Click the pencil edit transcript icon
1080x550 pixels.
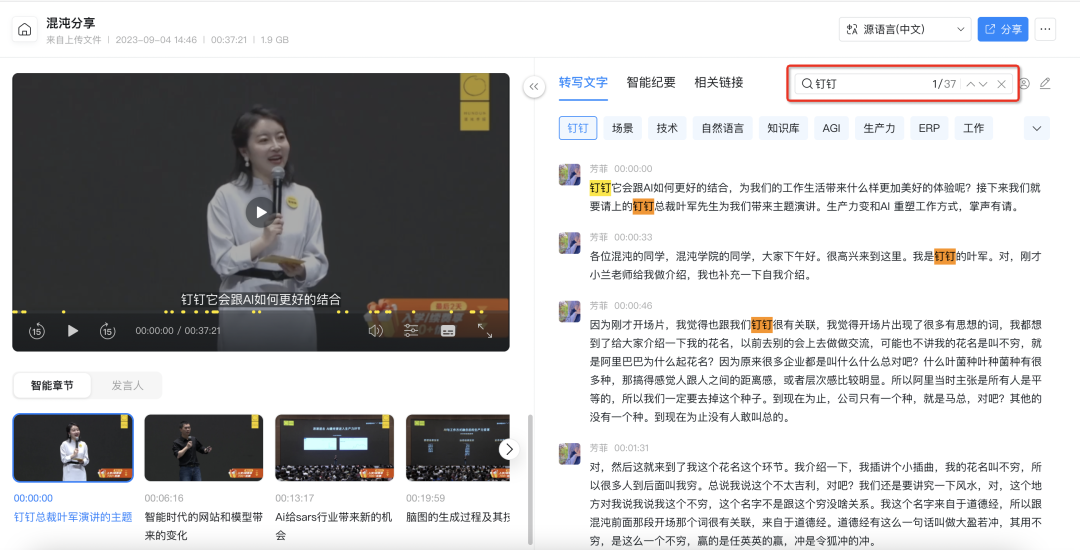(1045, 83)
